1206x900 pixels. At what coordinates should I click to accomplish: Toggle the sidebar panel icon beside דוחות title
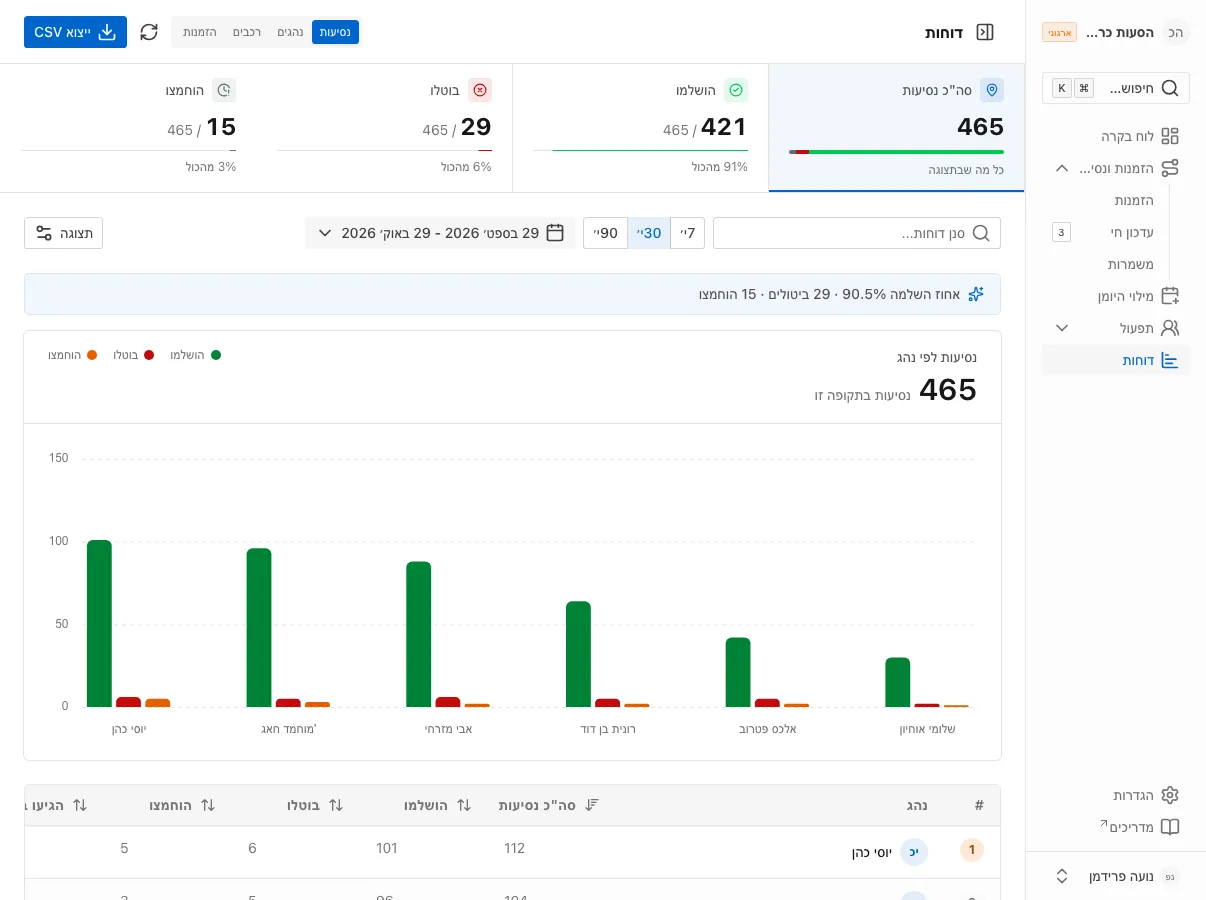pos(985,32)
